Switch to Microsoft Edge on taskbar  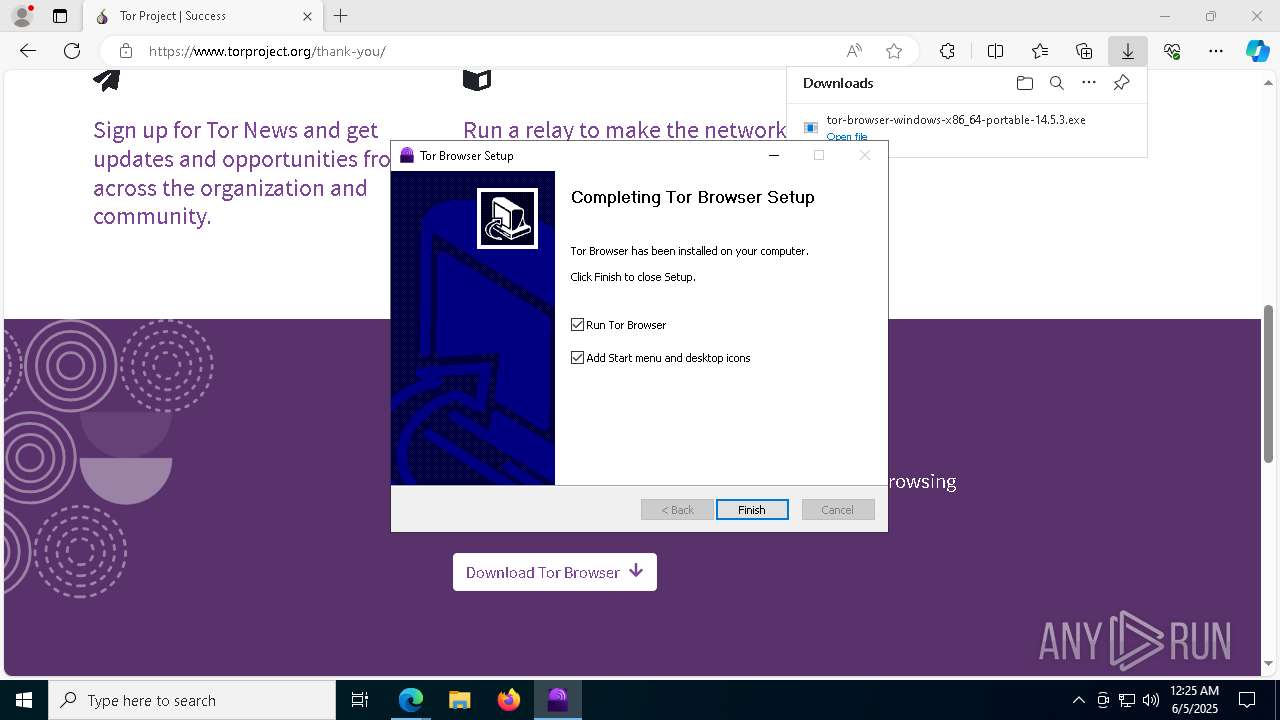tap(411, 700)
